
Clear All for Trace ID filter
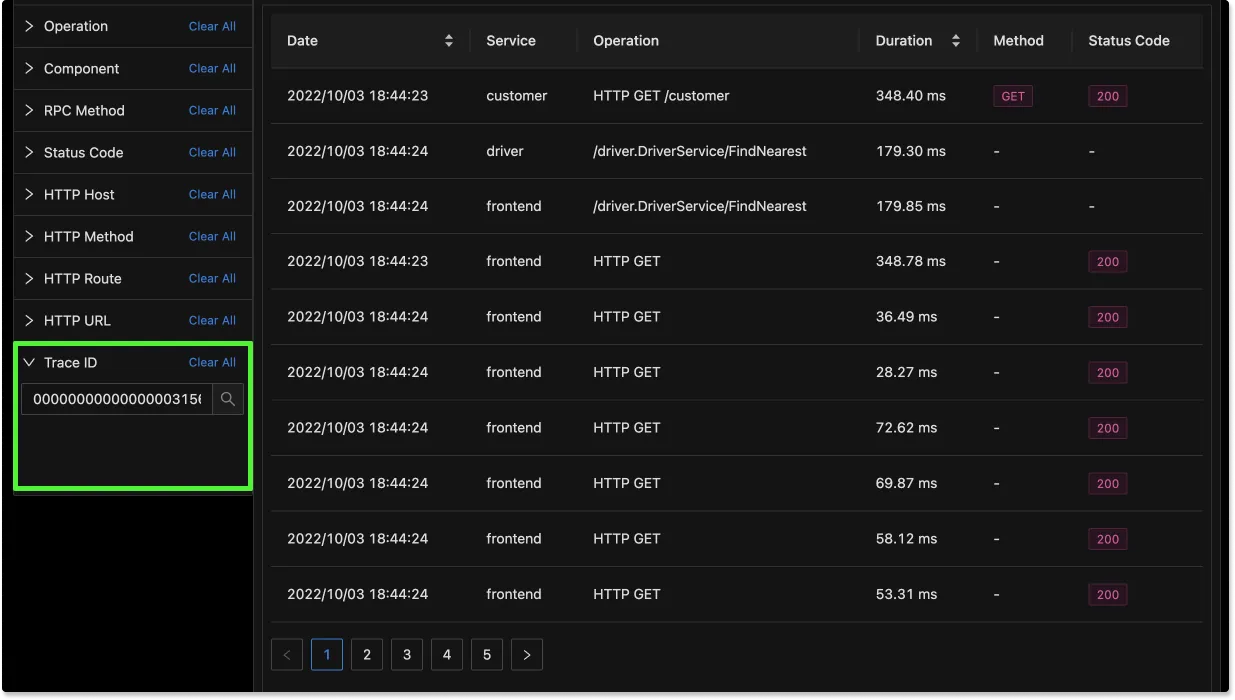(212, 362)
